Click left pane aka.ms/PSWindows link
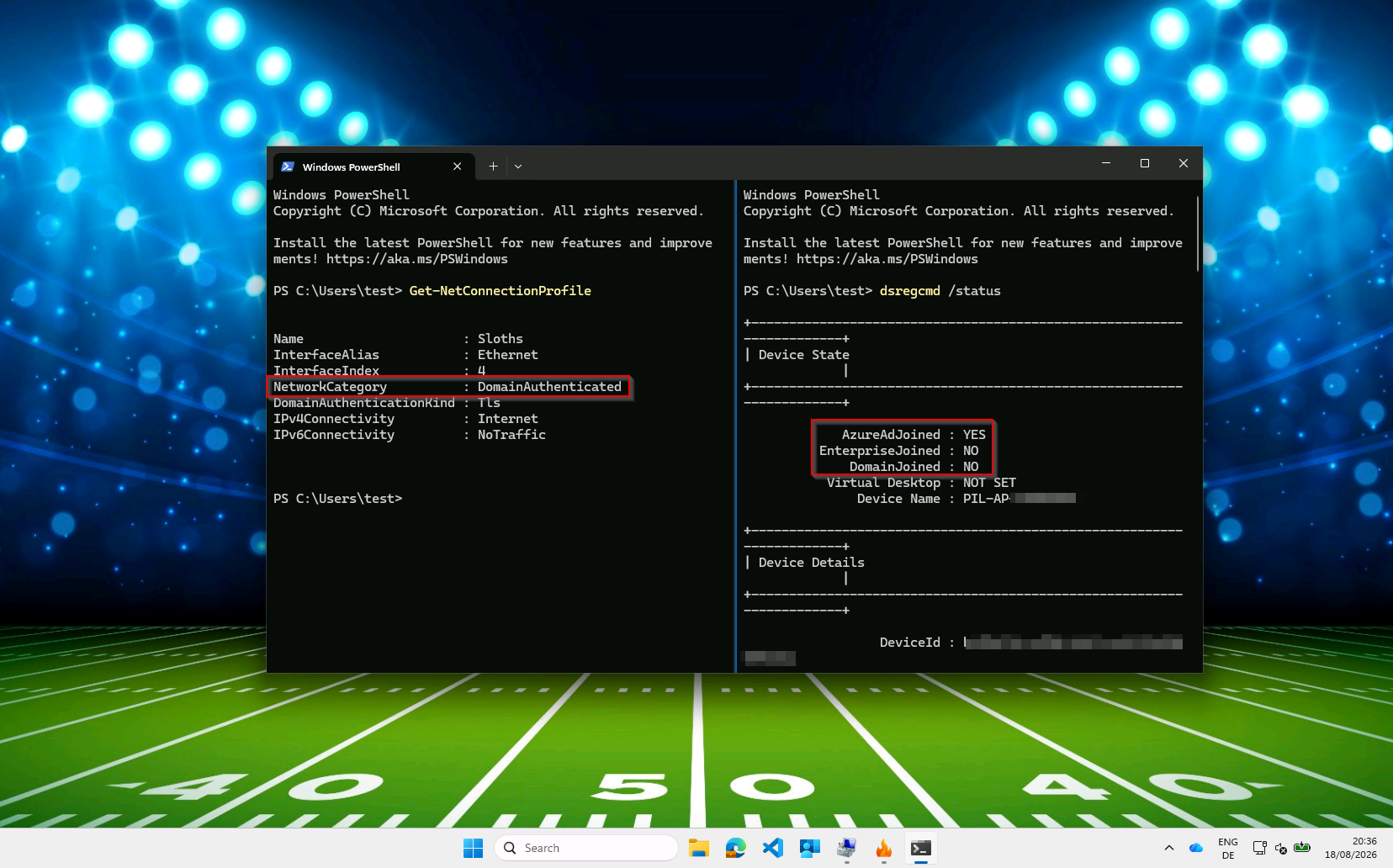Viewport: 1393px width, 868px height. [x=417, y=259]
